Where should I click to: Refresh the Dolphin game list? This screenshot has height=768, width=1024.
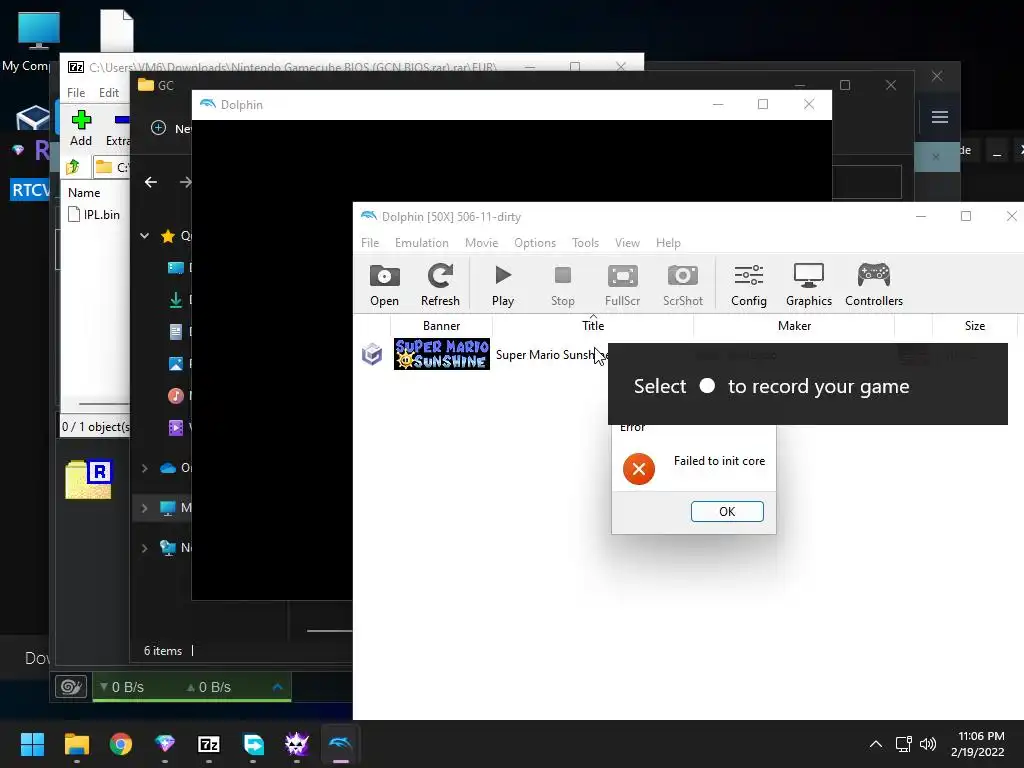pyautogui.click(x=440, y=285)
